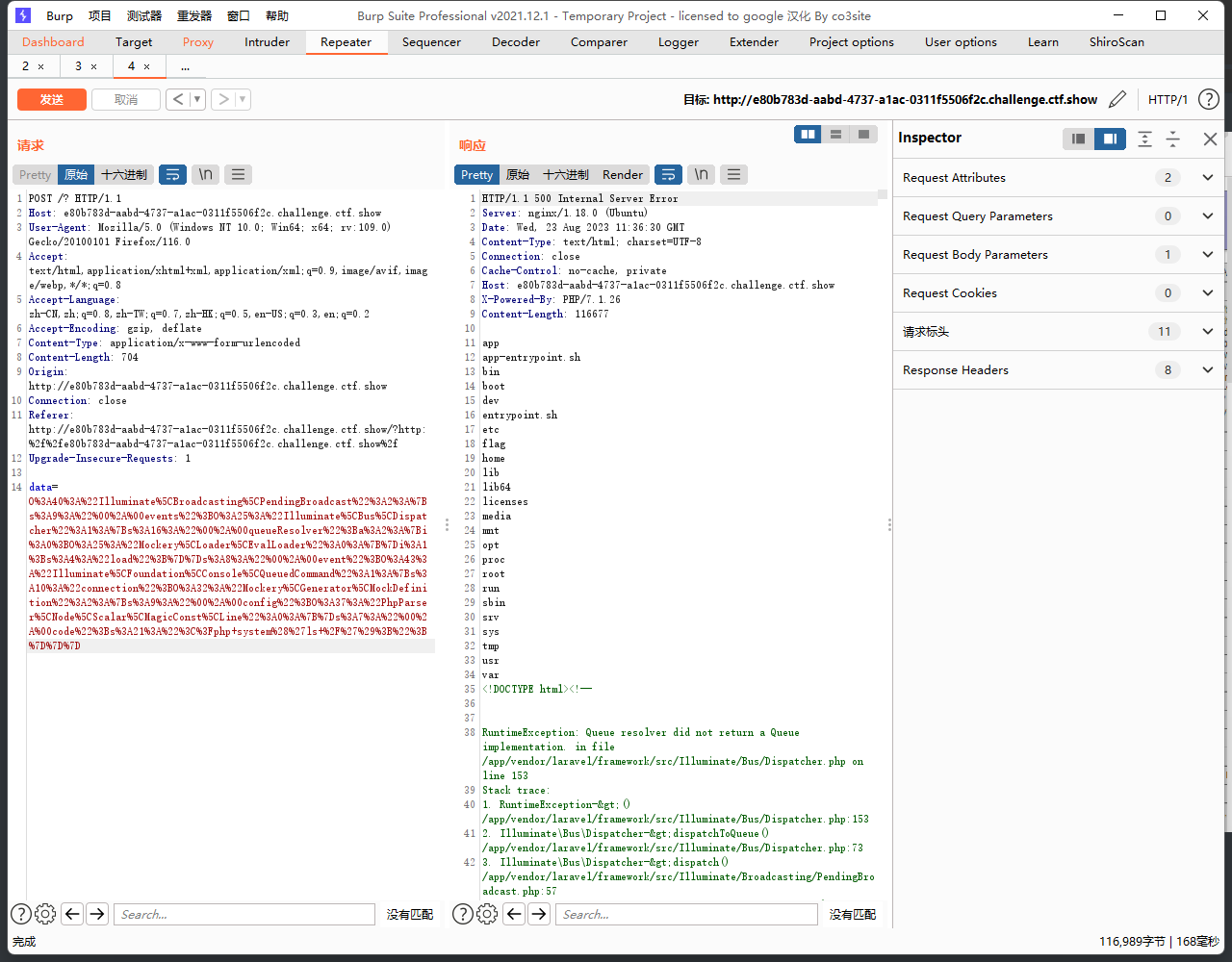This screenshot has width=1232, height=962.
Task: Add new Repeater tab via ellipsis
Action: [x=185, y=66]
